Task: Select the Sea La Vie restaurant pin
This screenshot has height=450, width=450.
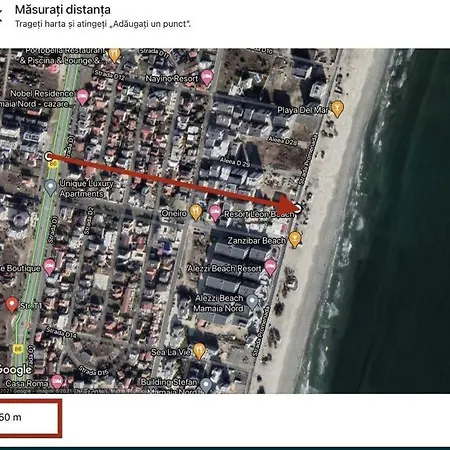Action: coord(199,351)
